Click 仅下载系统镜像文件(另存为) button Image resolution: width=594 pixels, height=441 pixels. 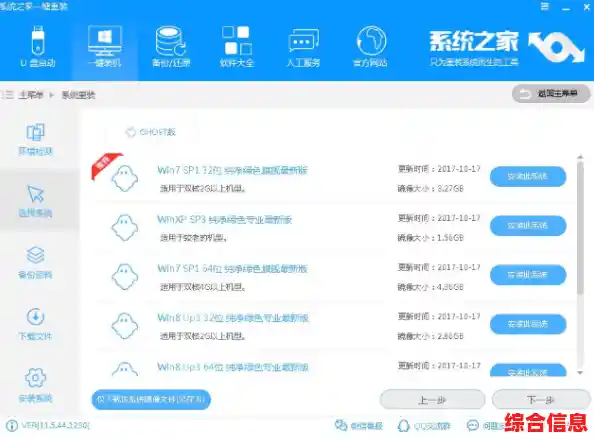coord(151,399)
